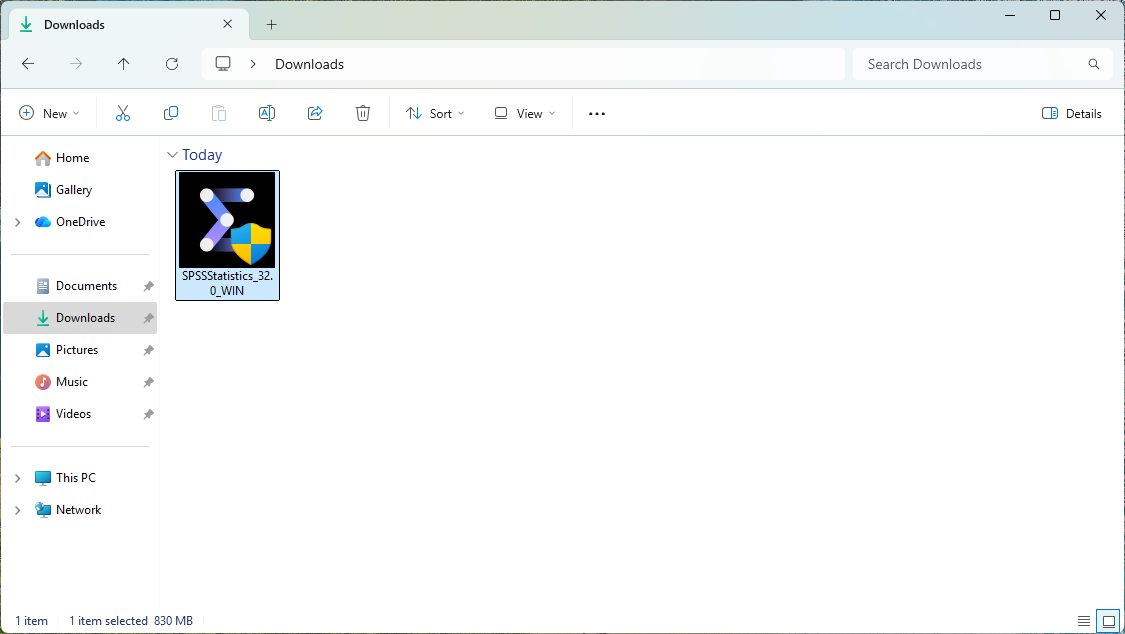This screenshot has width=1125, height=634.
Task: Open the View dropdown
Action: point(525,113)
